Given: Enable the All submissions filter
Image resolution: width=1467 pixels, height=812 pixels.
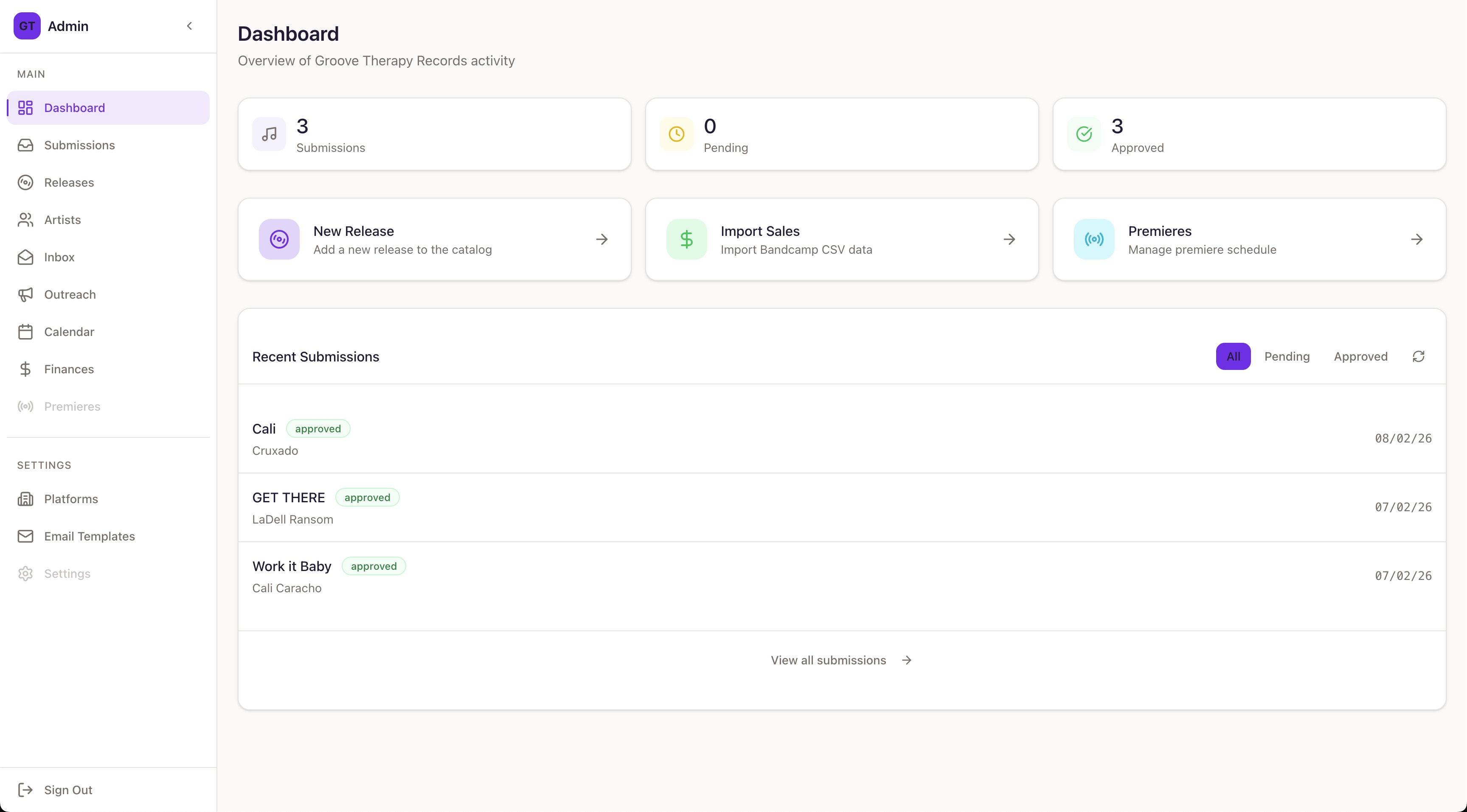Looking at the screenshot, I should (1233, 356).
